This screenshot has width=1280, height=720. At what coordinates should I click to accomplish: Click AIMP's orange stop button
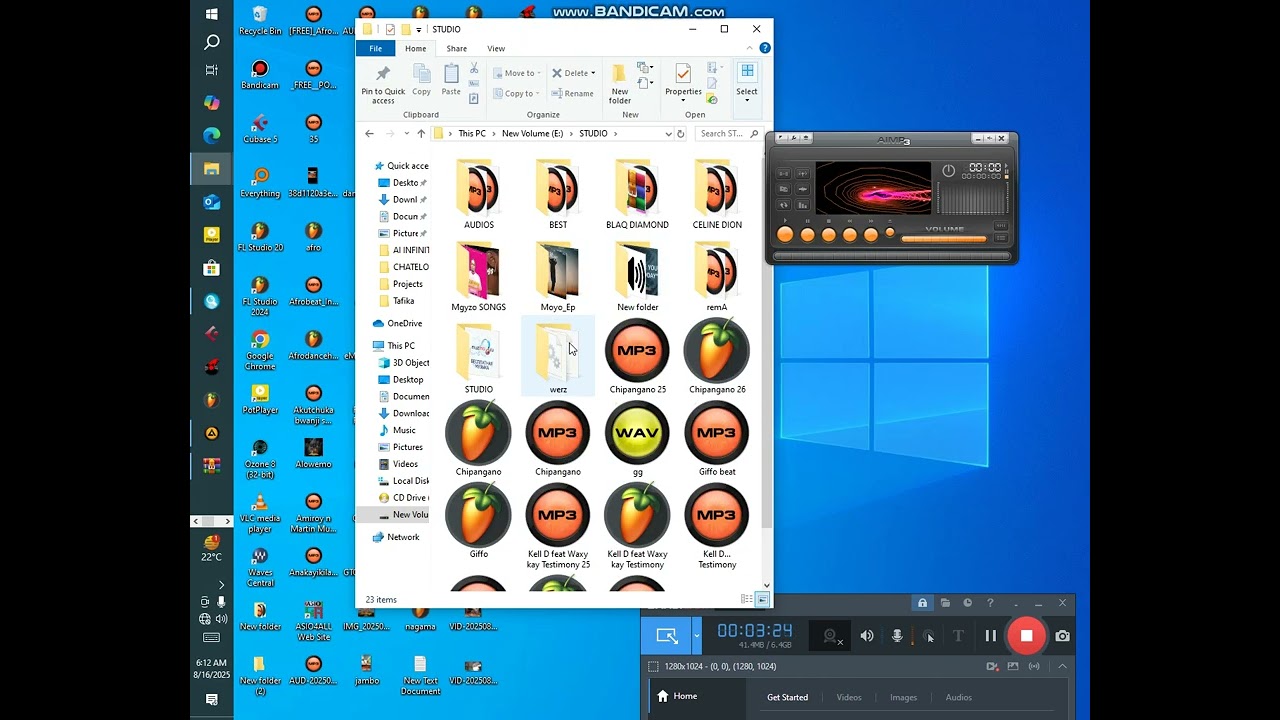(x=829, y=234)
